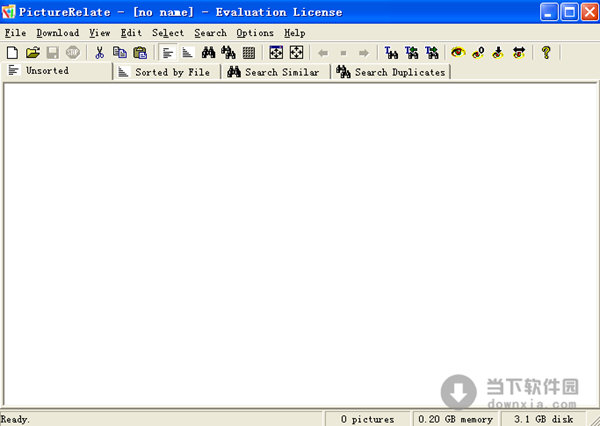
Task: Minimize the PictureRelate window
Action: (549, 12)
